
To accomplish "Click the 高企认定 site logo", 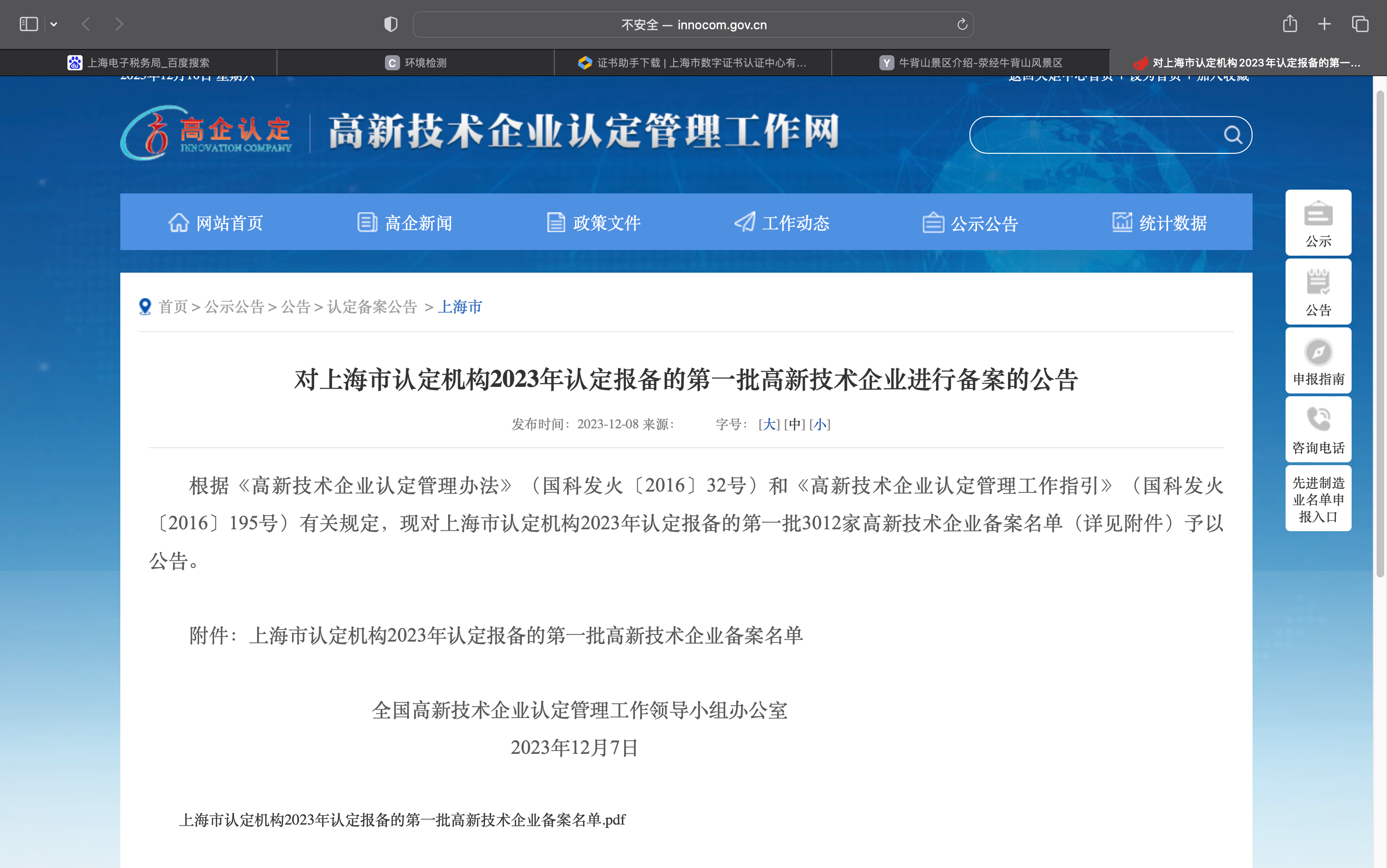I will pos(206,133).
